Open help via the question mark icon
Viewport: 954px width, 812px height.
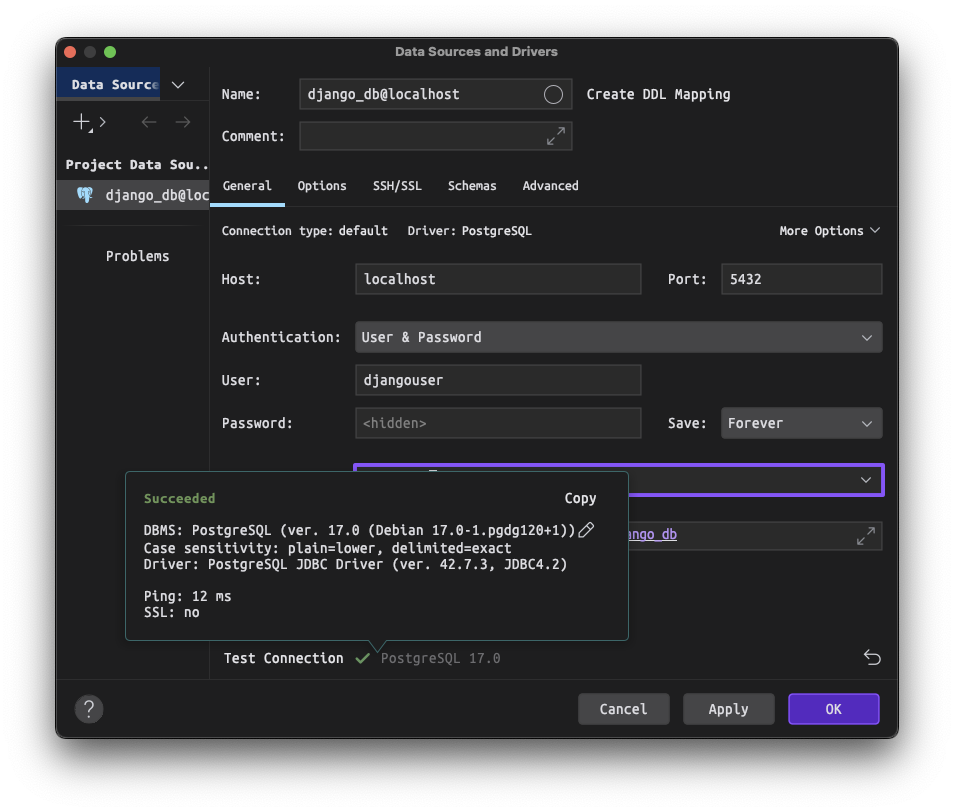point(89,709)
